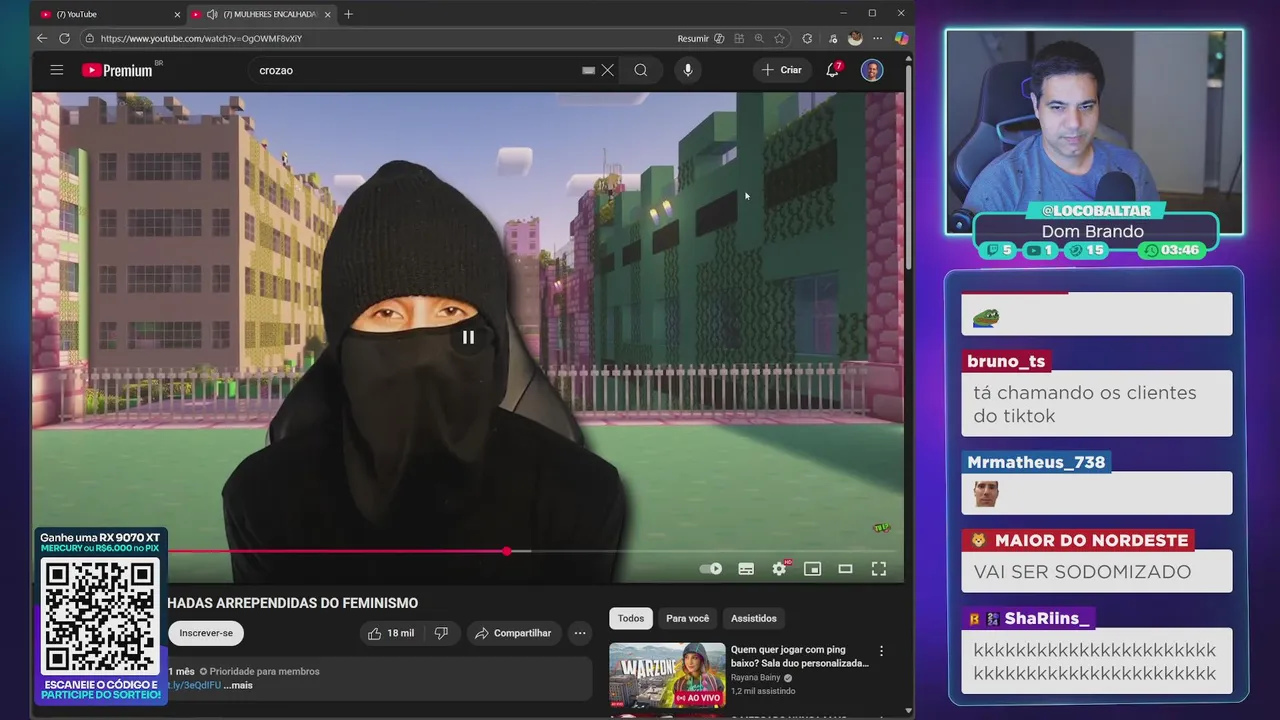This screenshot has width=1280, height=720.
Task: Open more actions ellipsis below video
Action: 580,633
